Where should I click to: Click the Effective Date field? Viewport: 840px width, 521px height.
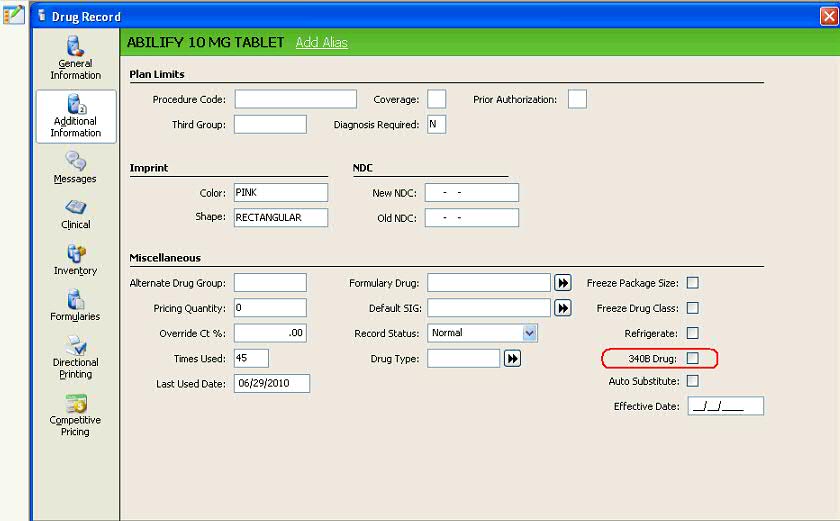coord(726,406)
